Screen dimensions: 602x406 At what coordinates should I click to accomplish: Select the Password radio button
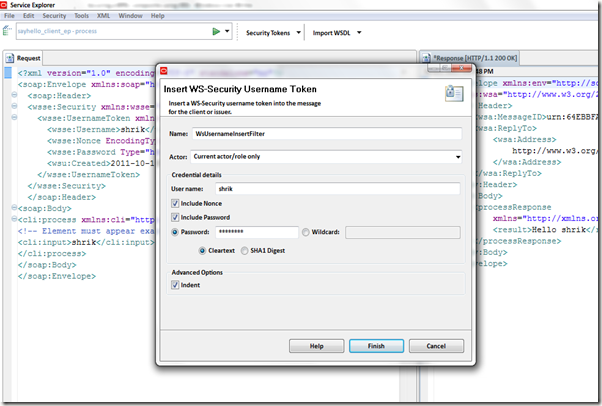[x=175, y=232]
